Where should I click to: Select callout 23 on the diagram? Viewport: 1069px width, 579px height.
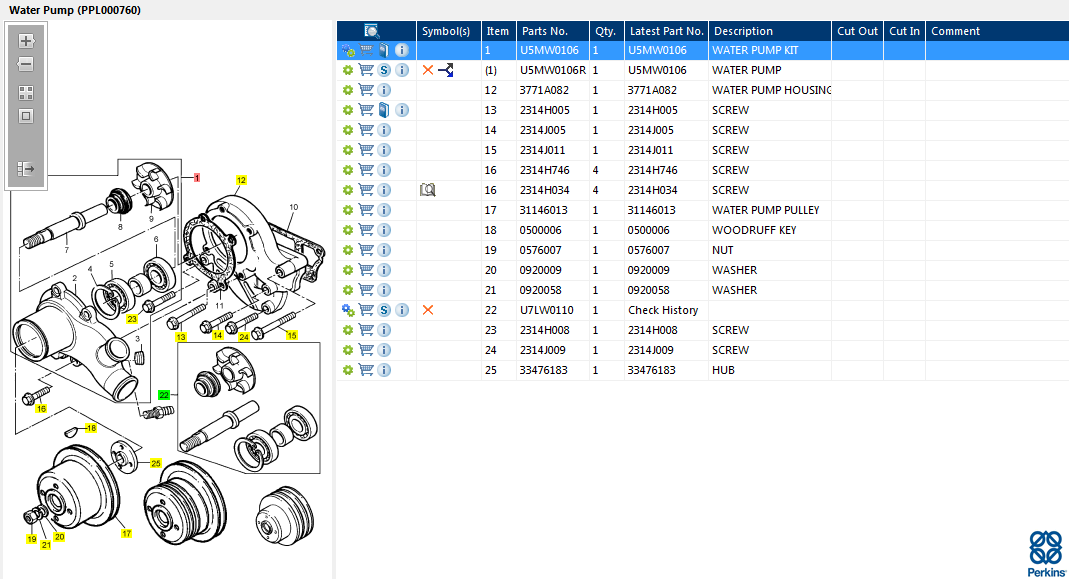[132, 318]
